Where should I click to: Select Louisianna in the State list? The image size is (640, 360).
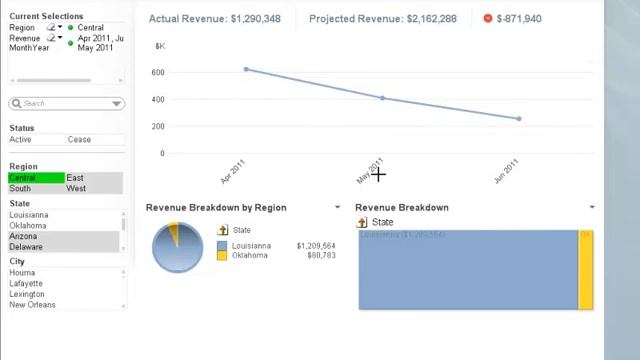tap(29, 215)
